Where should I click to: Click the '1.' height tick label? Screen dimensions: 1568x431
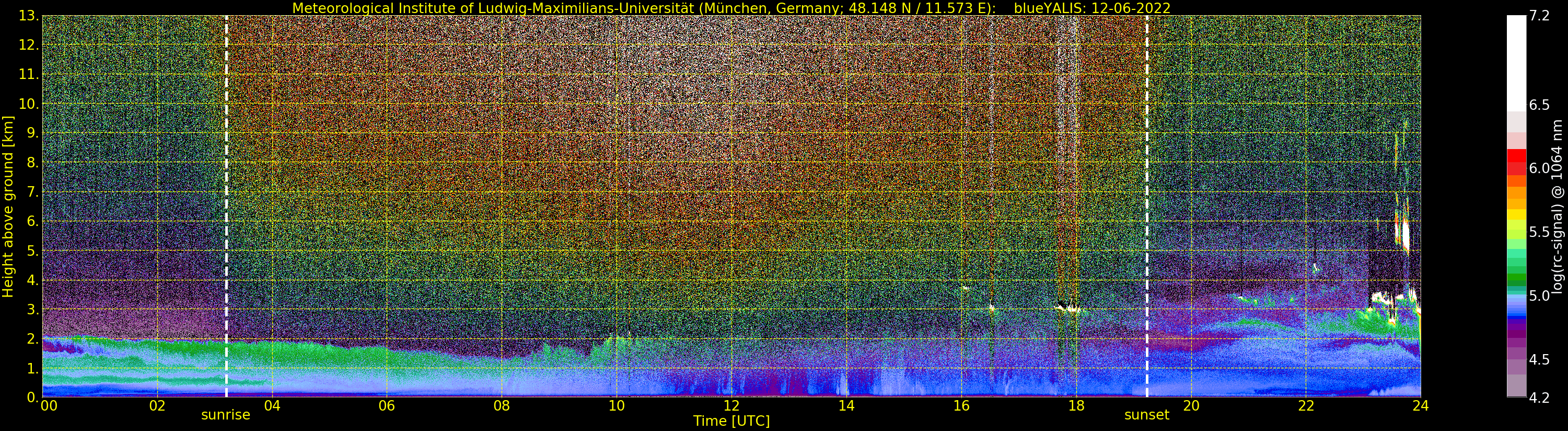tap(33, 368)
